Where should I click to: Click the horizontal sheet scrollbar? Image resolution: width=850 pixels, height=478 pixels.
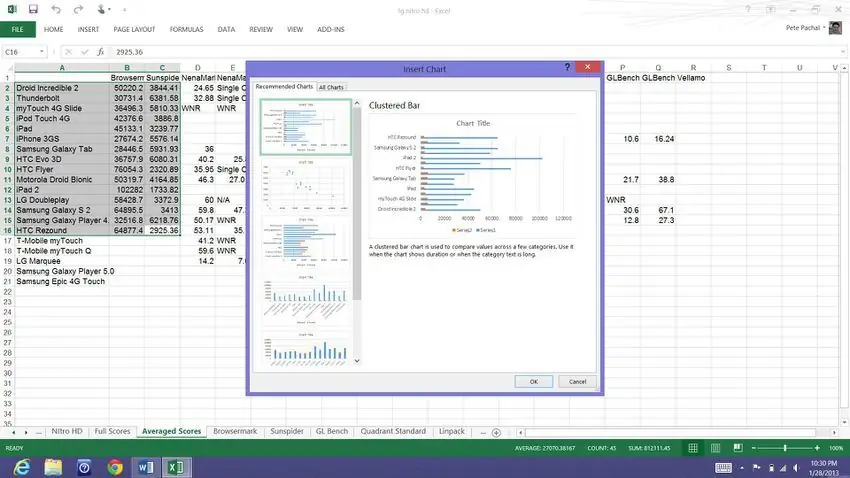point(670,432)
